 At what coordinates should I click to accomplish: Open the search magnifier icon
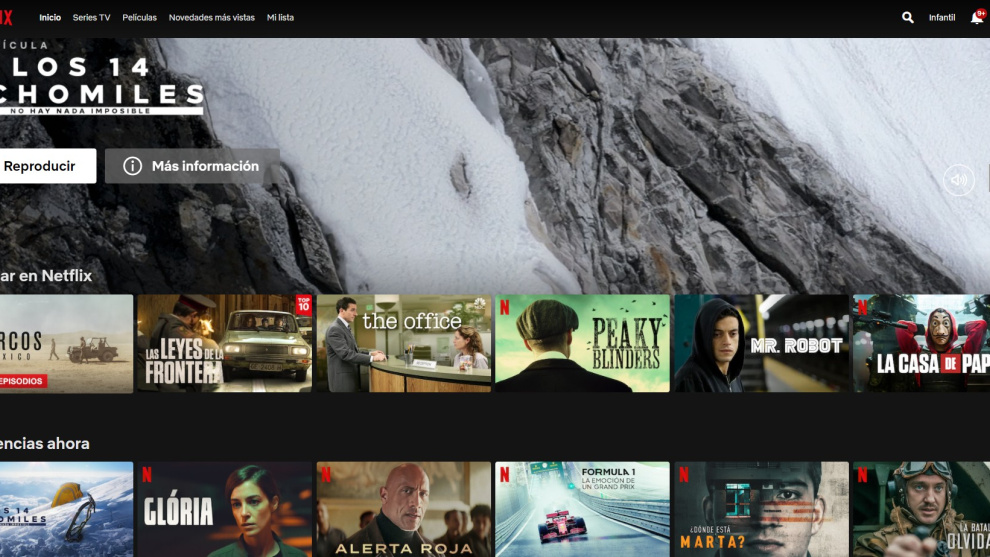coord(908,18)
